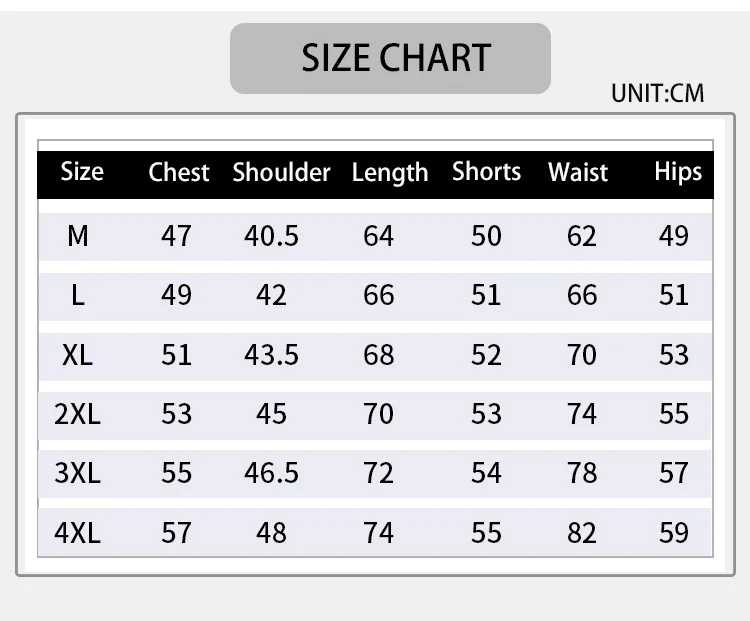Click the XL size row label
750x621 pixels.
pyautogui.click(x=78, y=355)
